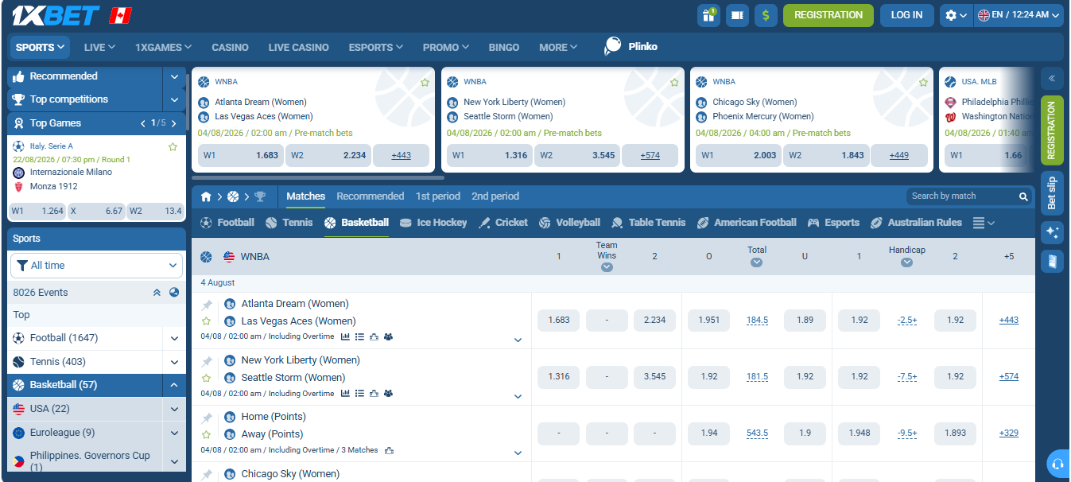Collapse the right panel with the double-arrow icon
The image size is (1071, 482).
coord(1052,78)
